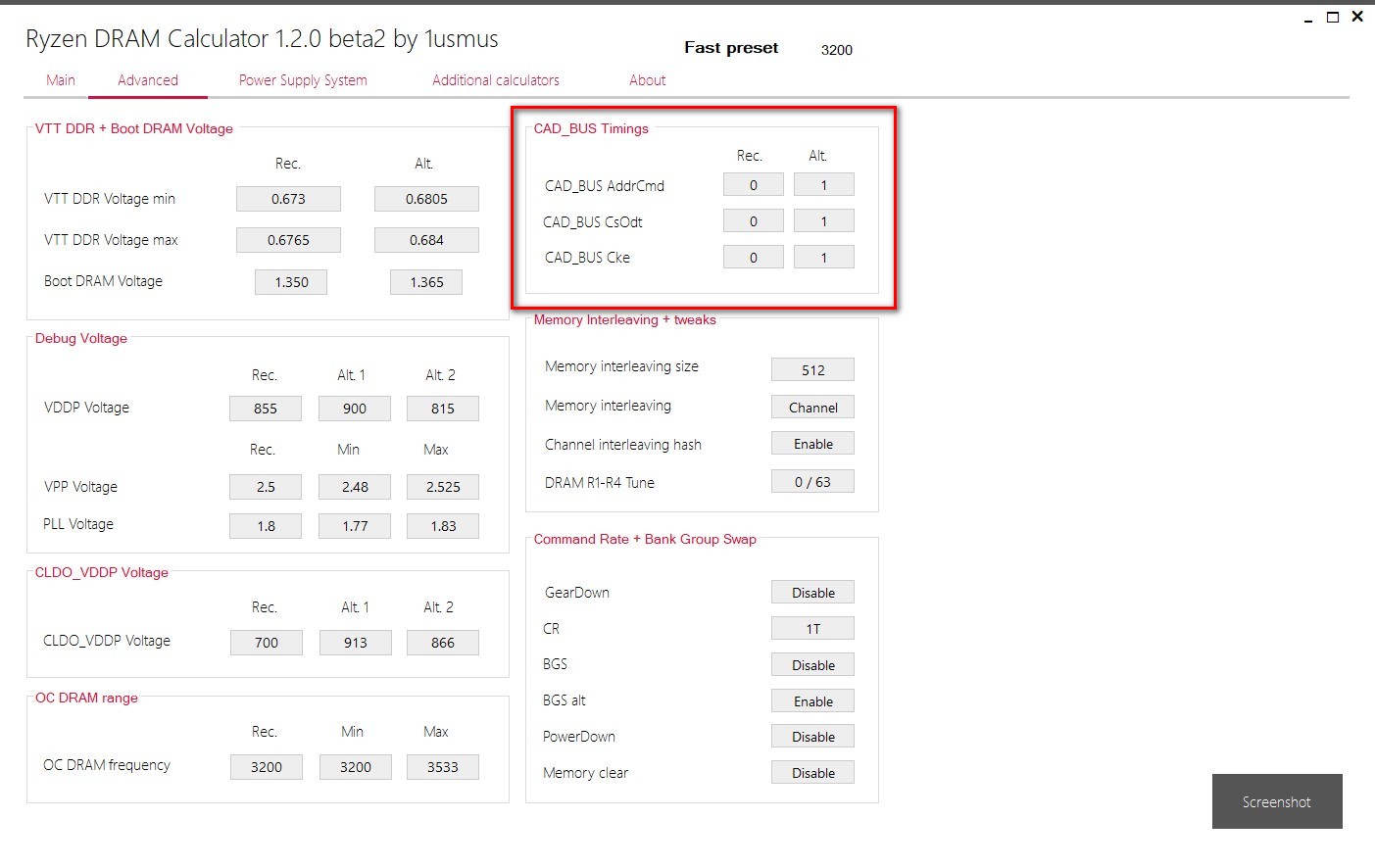1375x868 pixels.
Task: Click Boot DRAM Voltage Alt. field 1.365
Action: [426, 282]
